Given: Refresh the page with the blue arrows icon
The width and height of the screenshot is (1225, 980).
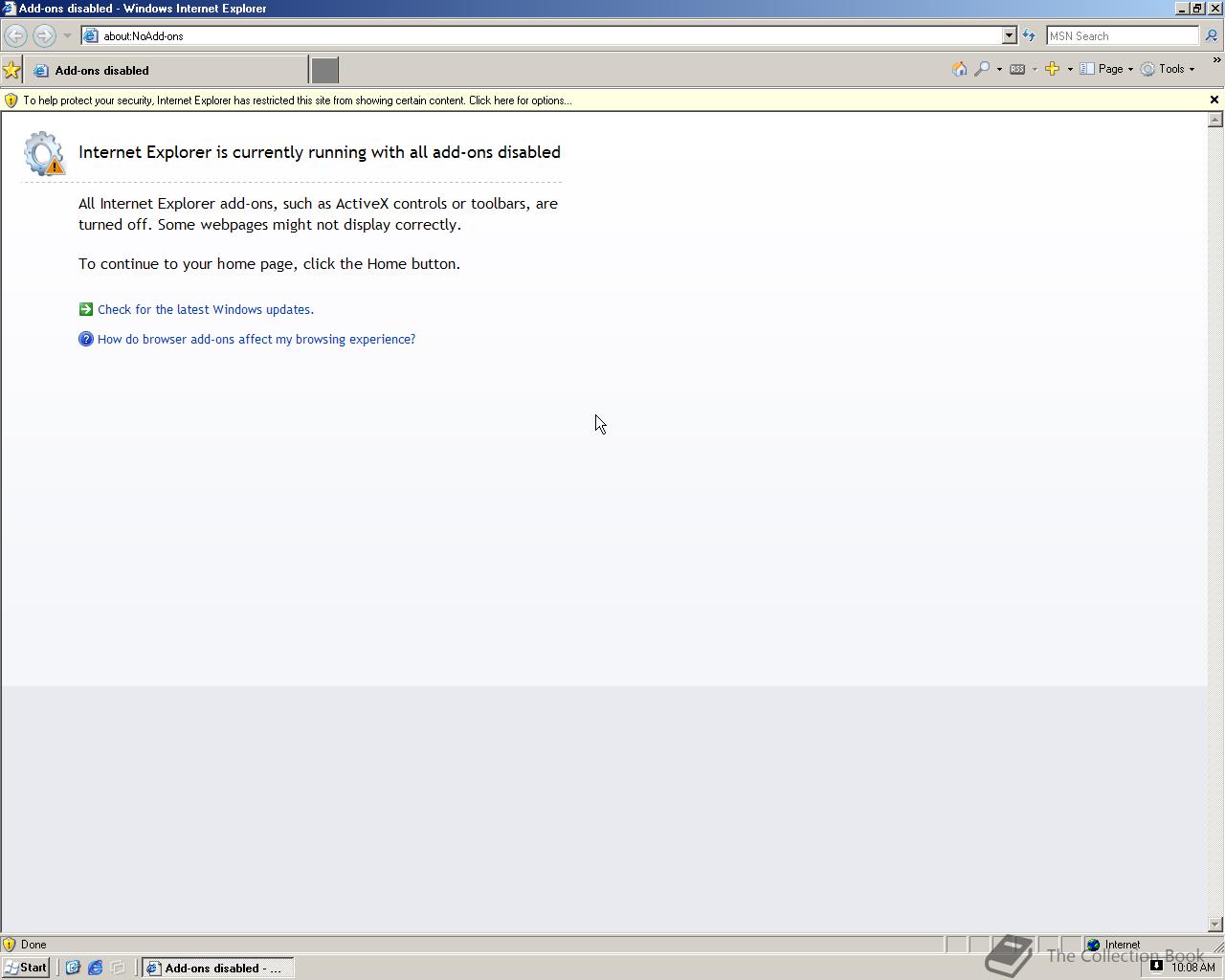Looking at the screenshot, I should (x=1029, y=35).
